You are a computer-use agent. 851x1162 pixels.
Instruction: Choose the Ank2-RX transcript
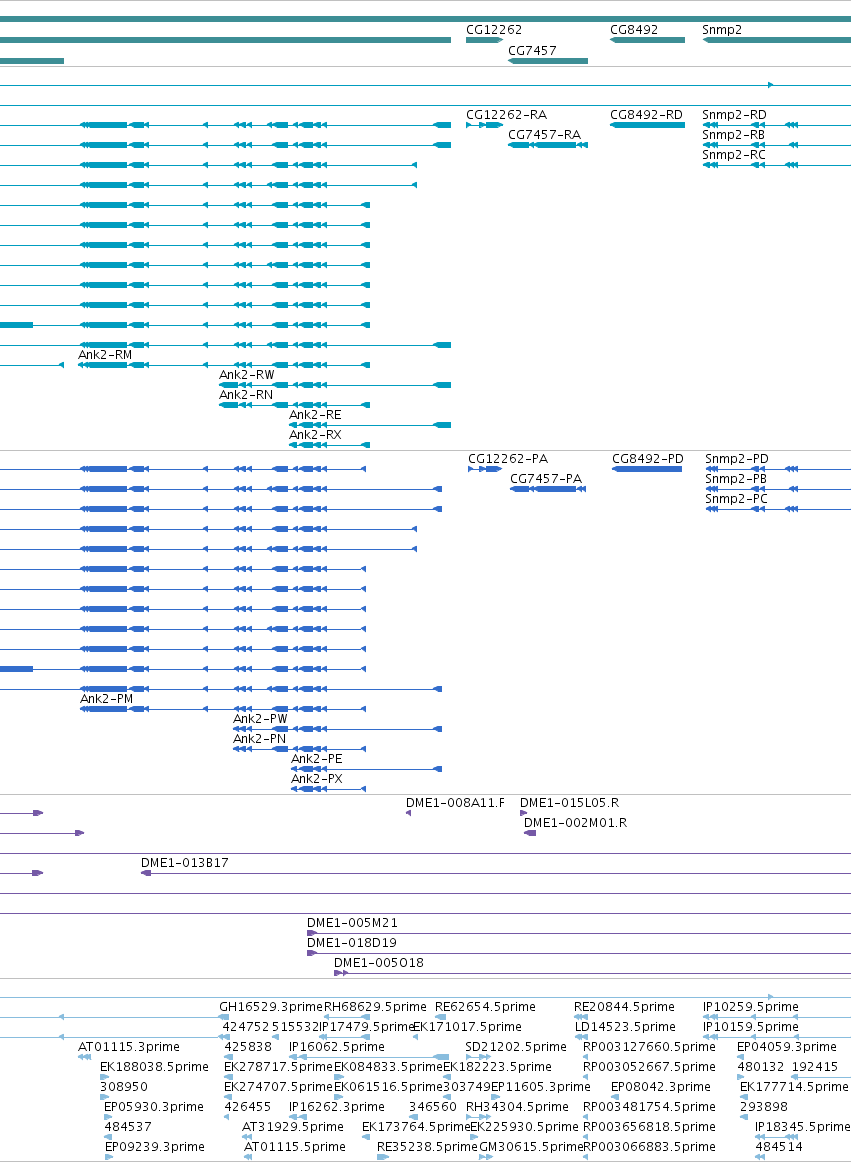click(x=329, y=445)
